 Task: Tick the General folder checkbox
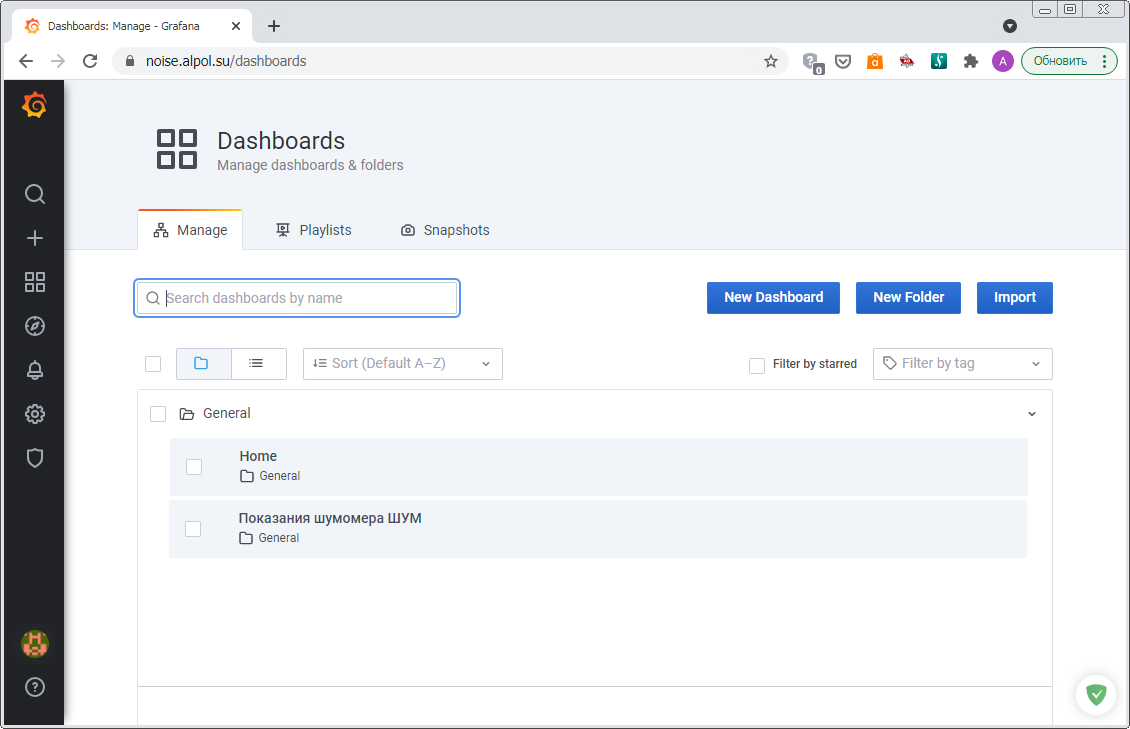pyautogui.click(x=158, y=414)
